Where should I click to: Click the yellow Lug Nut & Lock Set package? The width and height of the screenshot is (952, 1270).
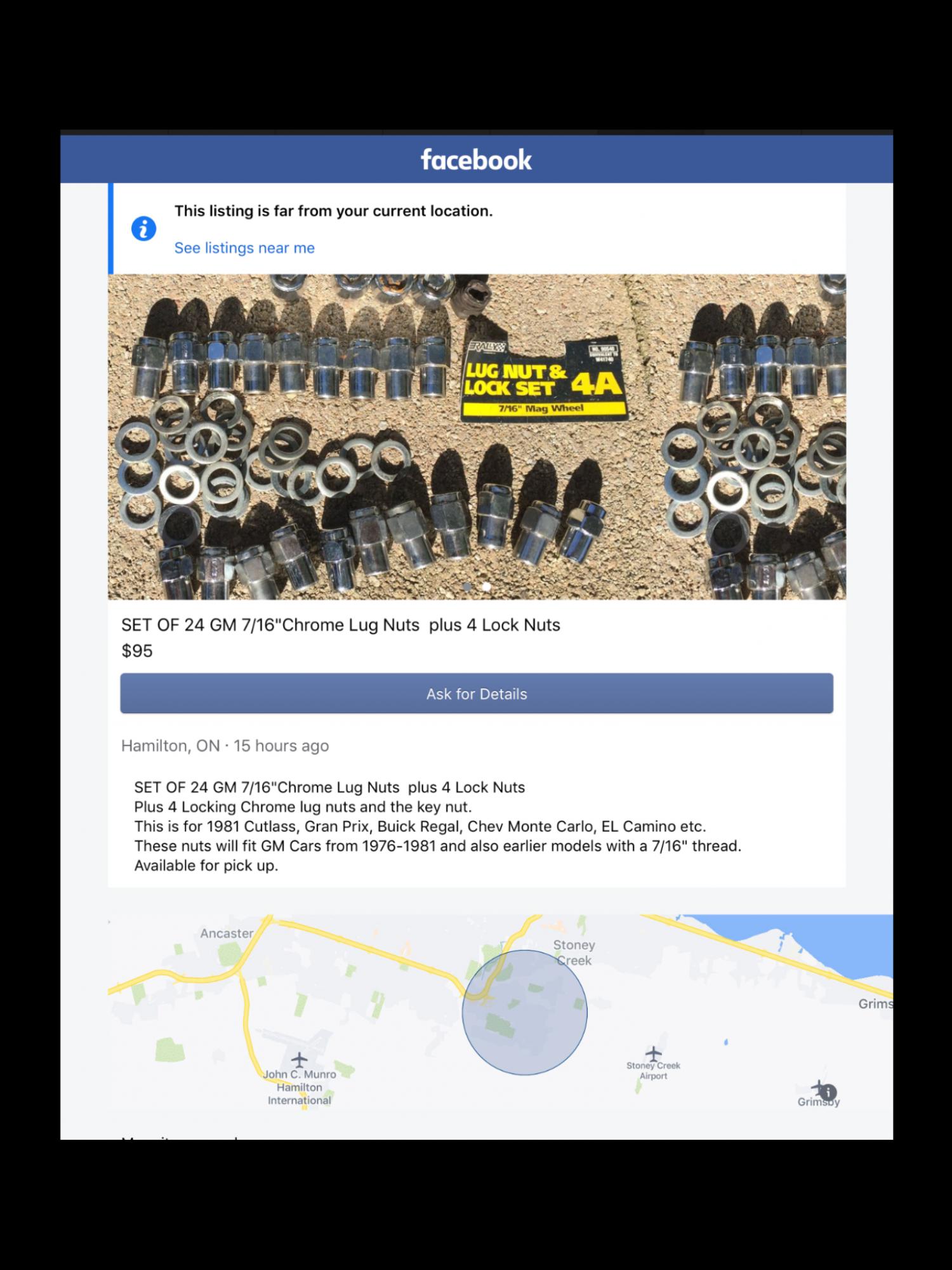[544, 379]
